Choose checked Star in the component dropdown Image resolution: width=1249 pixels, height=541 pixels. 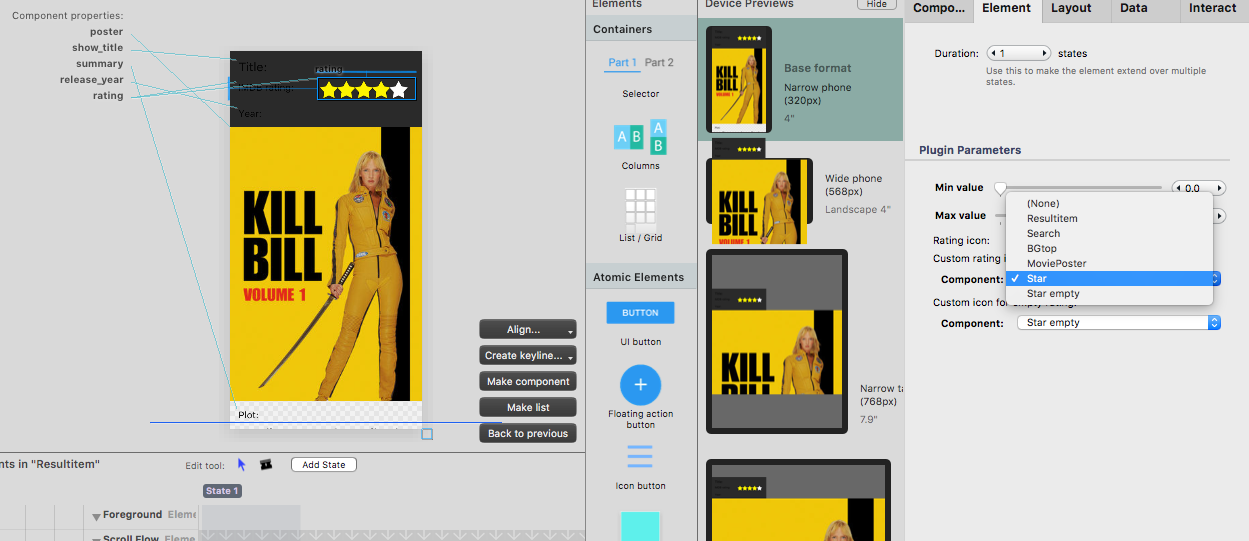[1109, 278]
